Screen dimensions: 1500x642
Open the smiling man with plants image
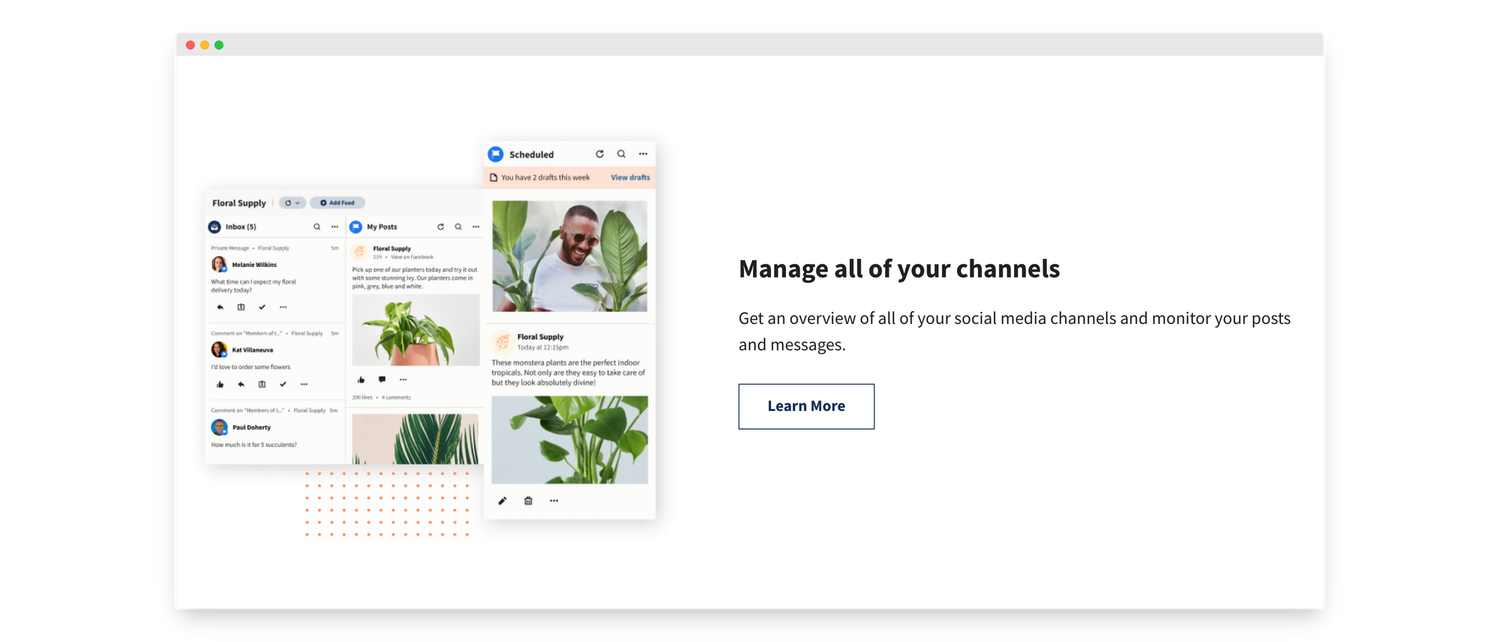[x=569, y=256]
